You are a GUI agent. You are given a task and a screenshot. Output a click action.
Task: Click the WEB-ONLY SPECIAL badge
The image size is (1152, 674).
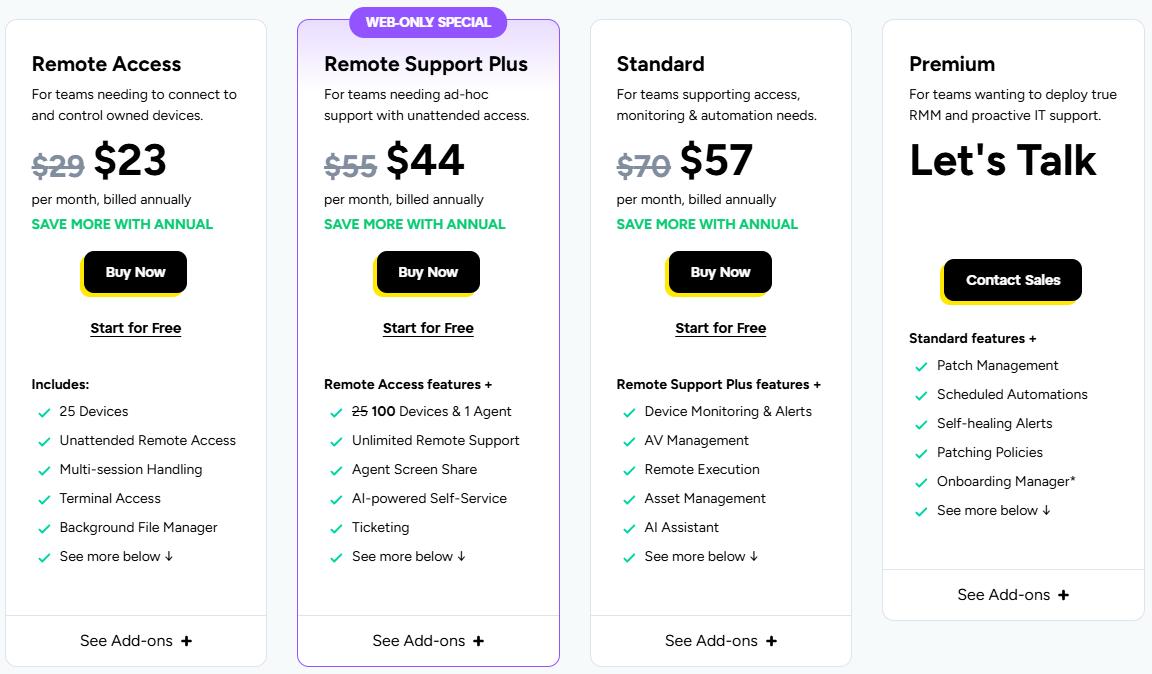coord(428,22)
